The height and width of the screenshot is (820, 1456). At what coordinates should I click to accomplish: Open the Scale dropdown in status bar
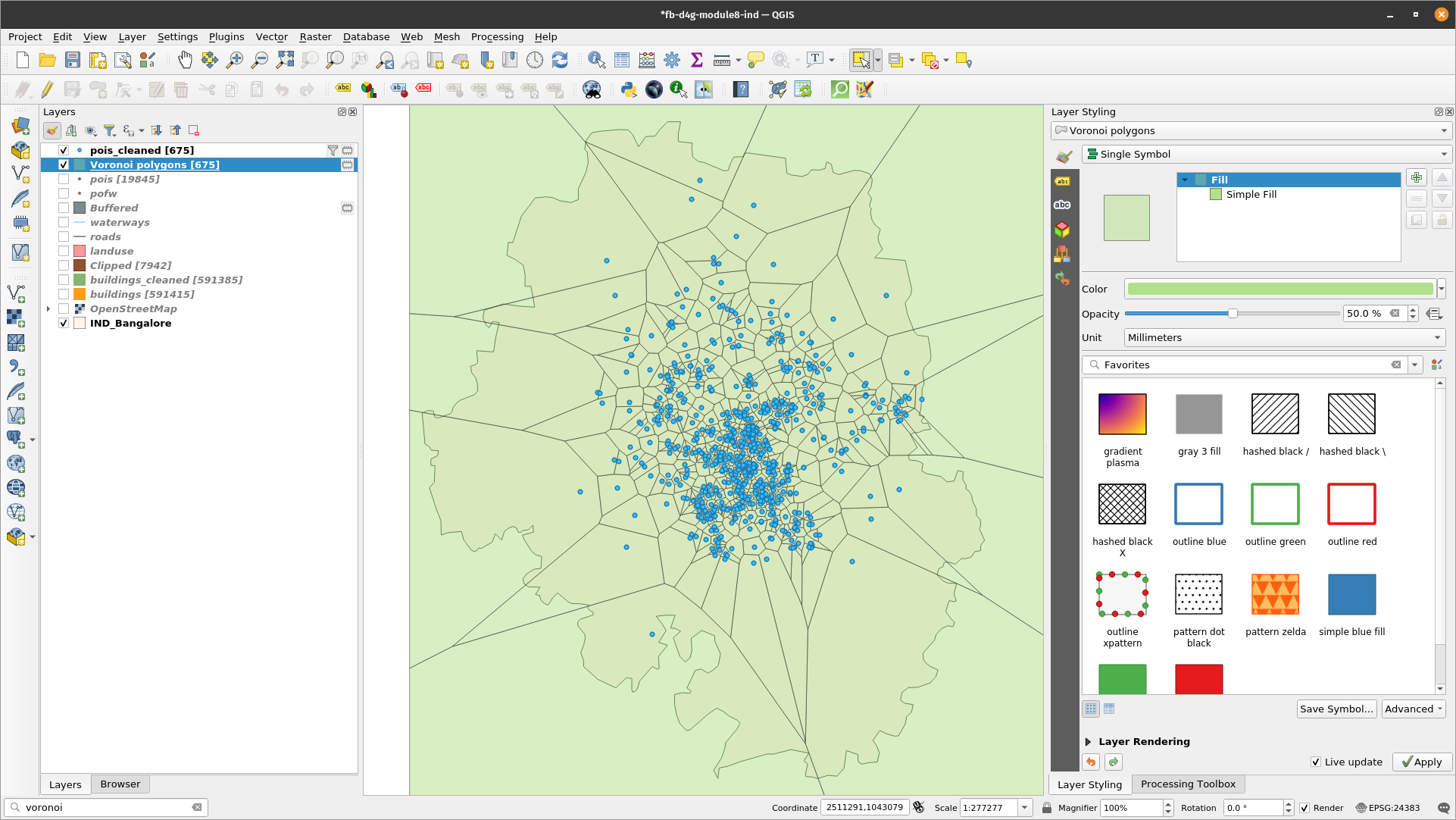(1025, 808)
